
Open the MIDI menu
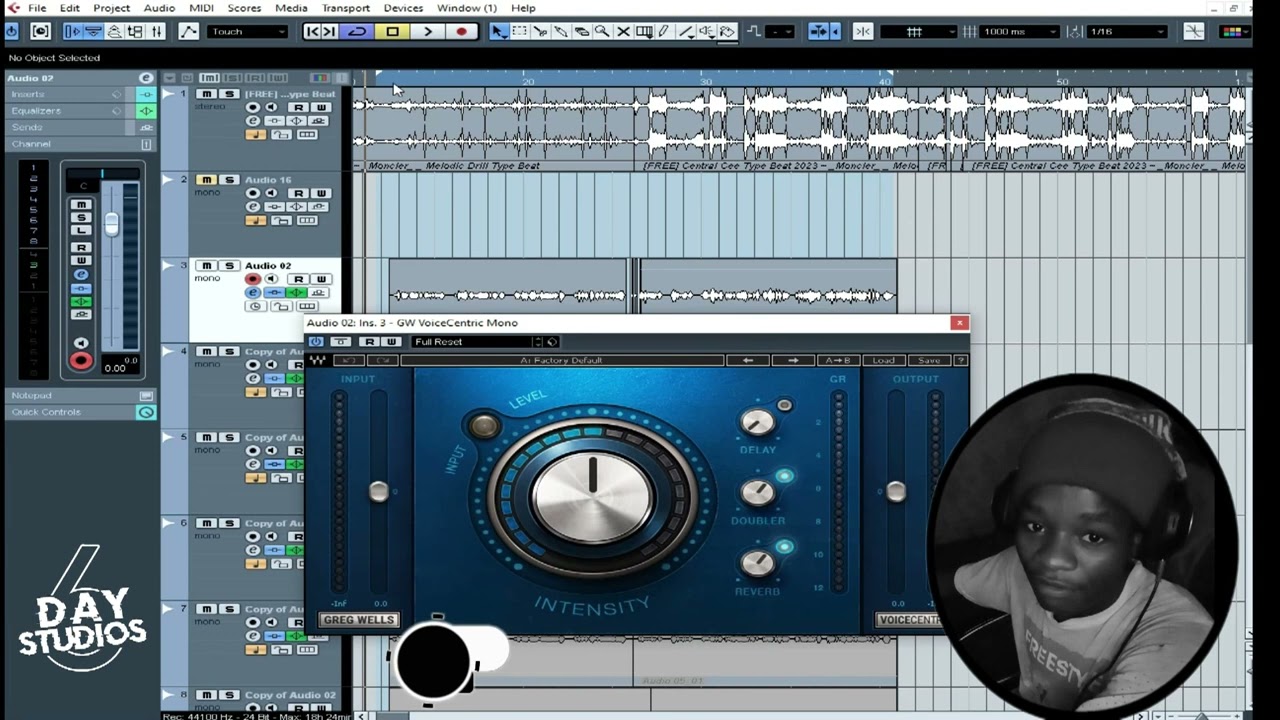[x=201, y=8]
